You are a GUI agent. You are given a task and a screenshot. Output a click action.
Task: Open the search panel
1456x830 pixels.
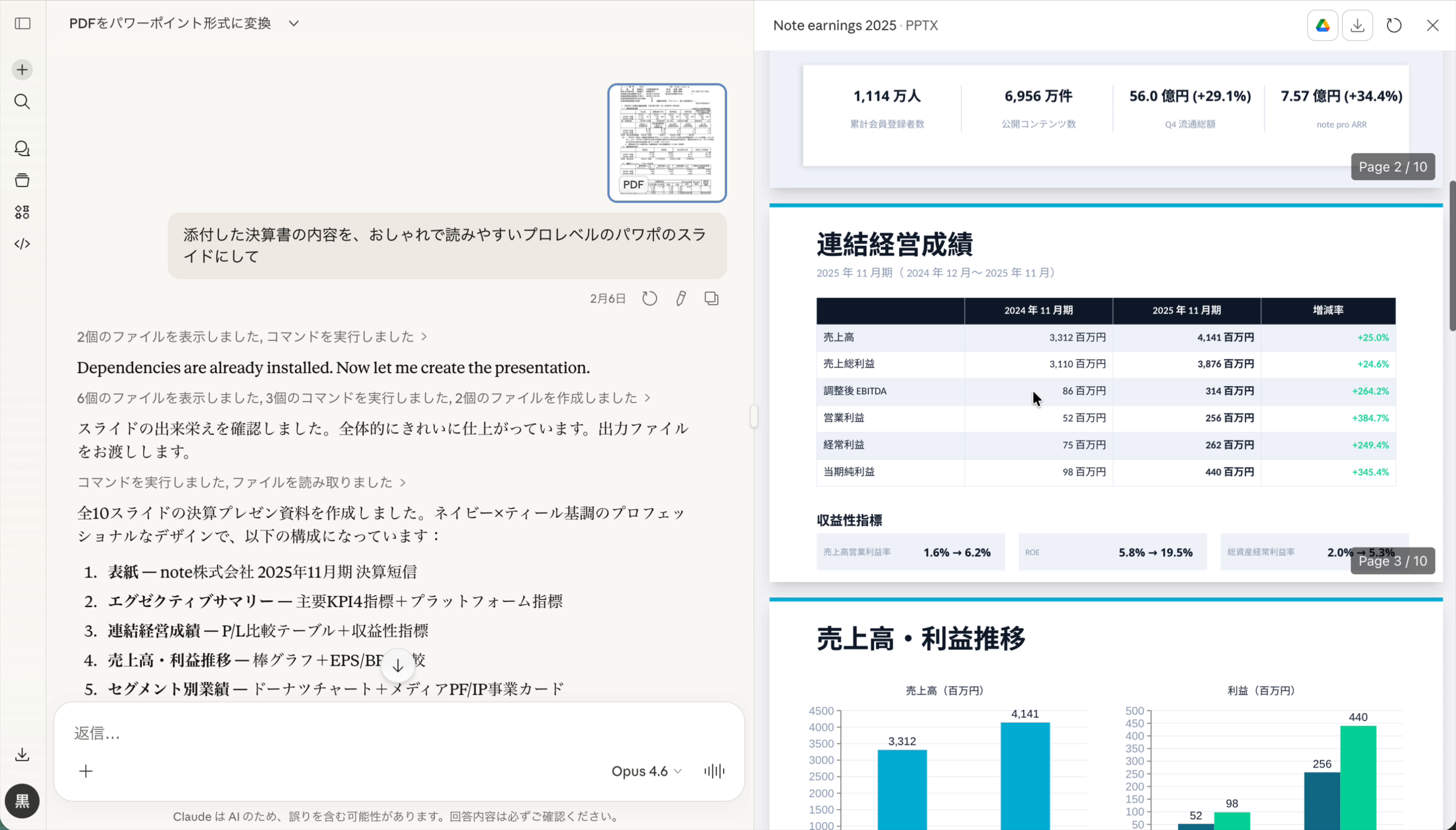click(22, 101)
